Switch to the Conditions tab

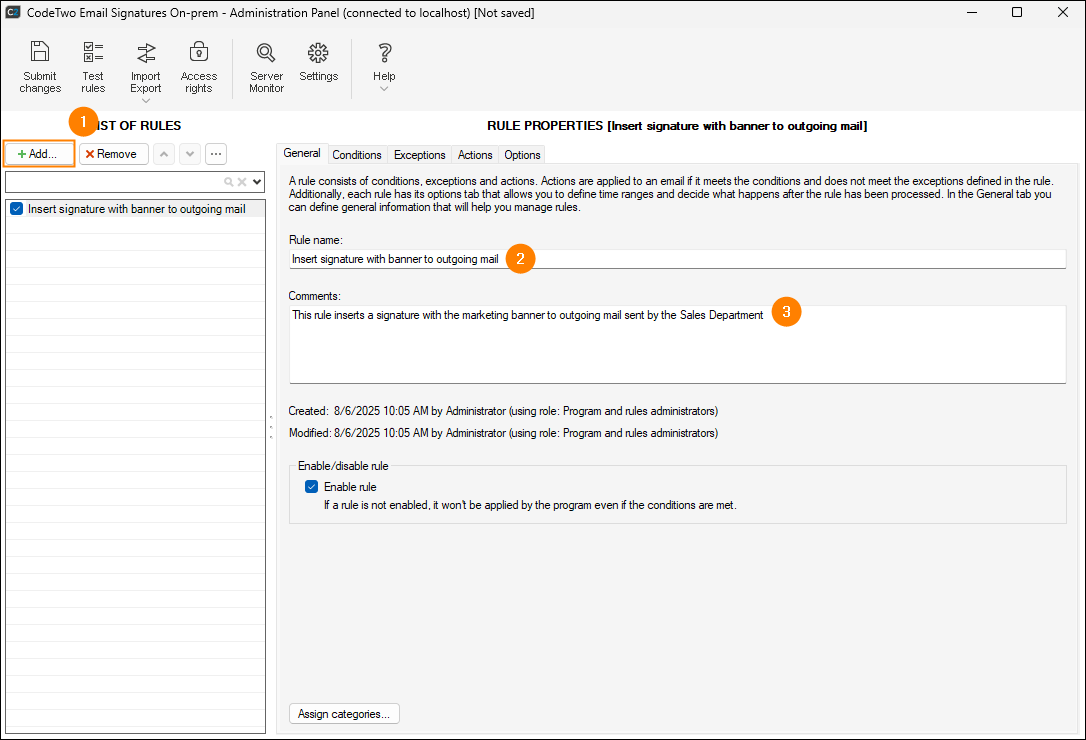[x=357, y=155]
